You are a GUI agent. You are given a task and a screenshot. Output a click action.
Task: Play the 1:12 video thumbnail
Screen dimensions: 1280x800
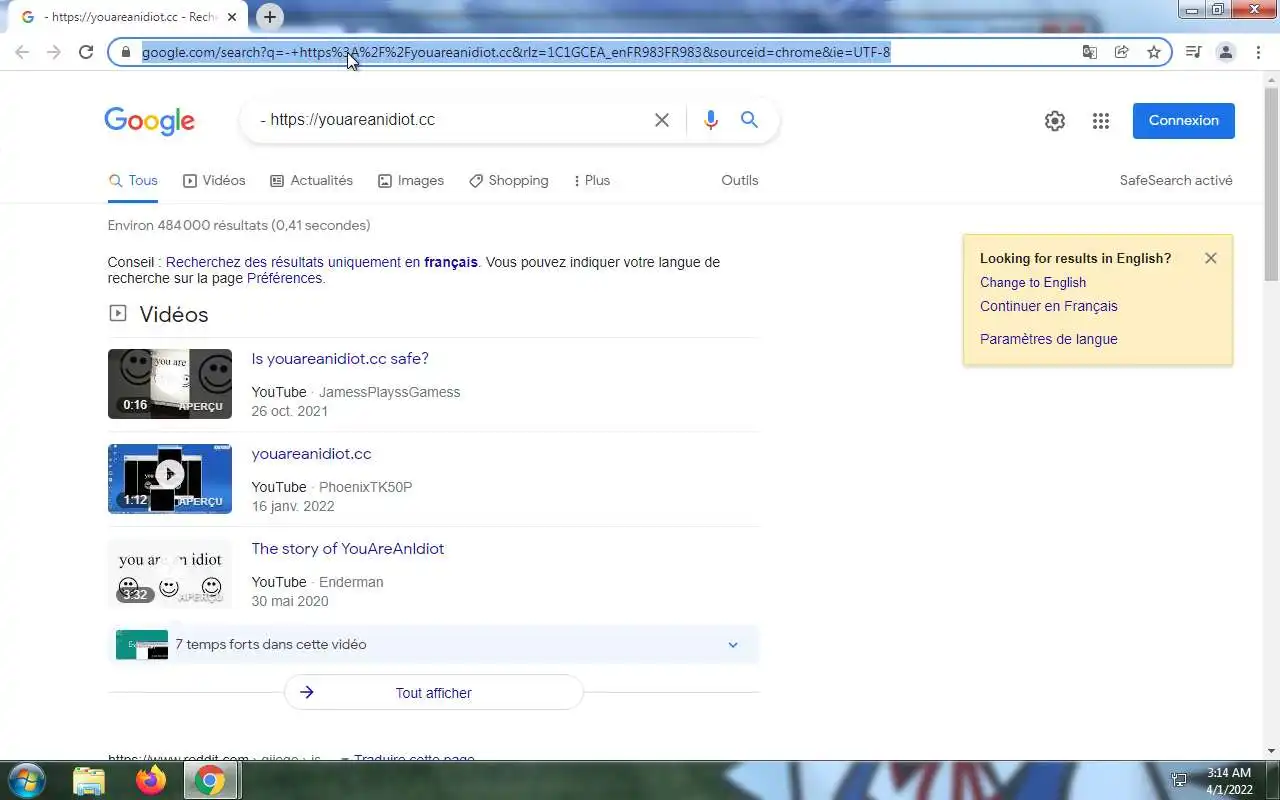[170, 479]
